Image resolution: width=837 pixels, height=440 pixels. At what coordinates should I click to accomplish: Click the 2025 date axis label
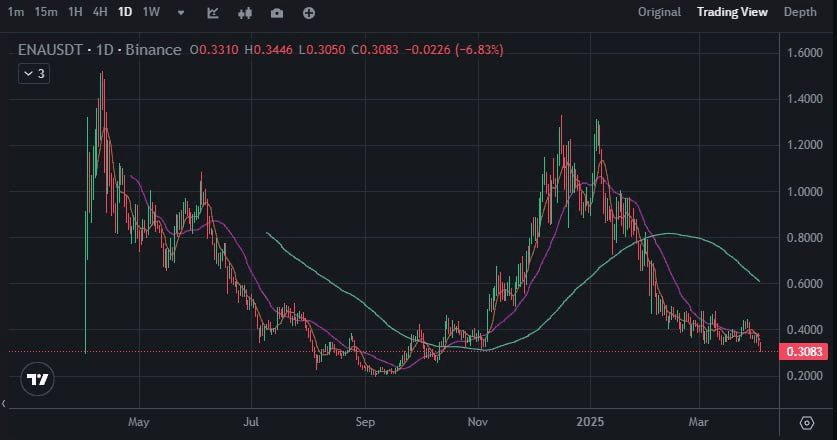point(590,422)
